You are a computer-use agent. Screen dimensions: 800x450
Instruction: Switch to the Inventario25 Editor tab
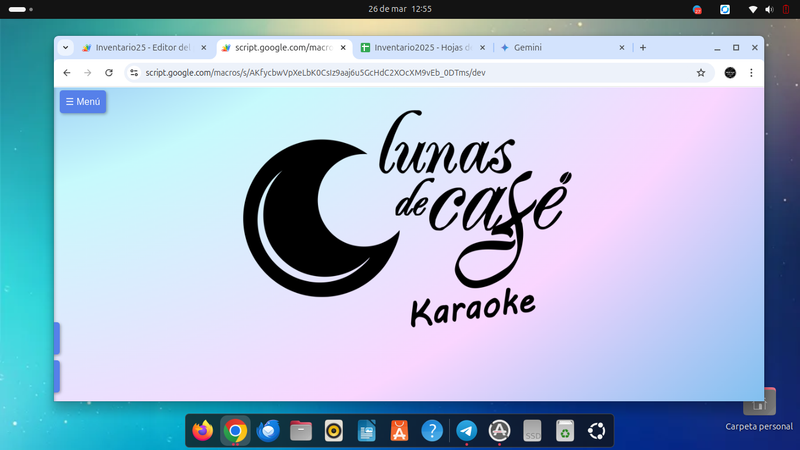pyautogui.click(x=140, y=47)
